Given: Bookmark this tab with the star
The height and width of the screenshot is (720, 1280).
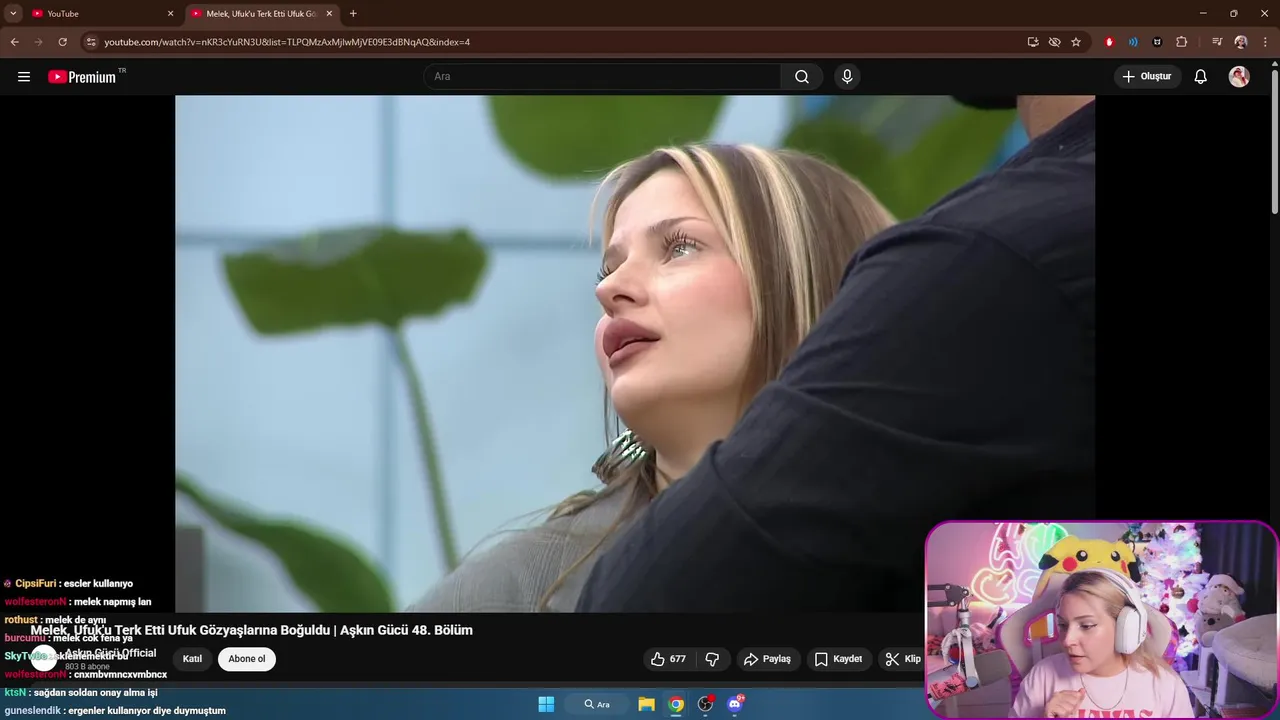Looking at the screenshot, I should (1076, 42).
